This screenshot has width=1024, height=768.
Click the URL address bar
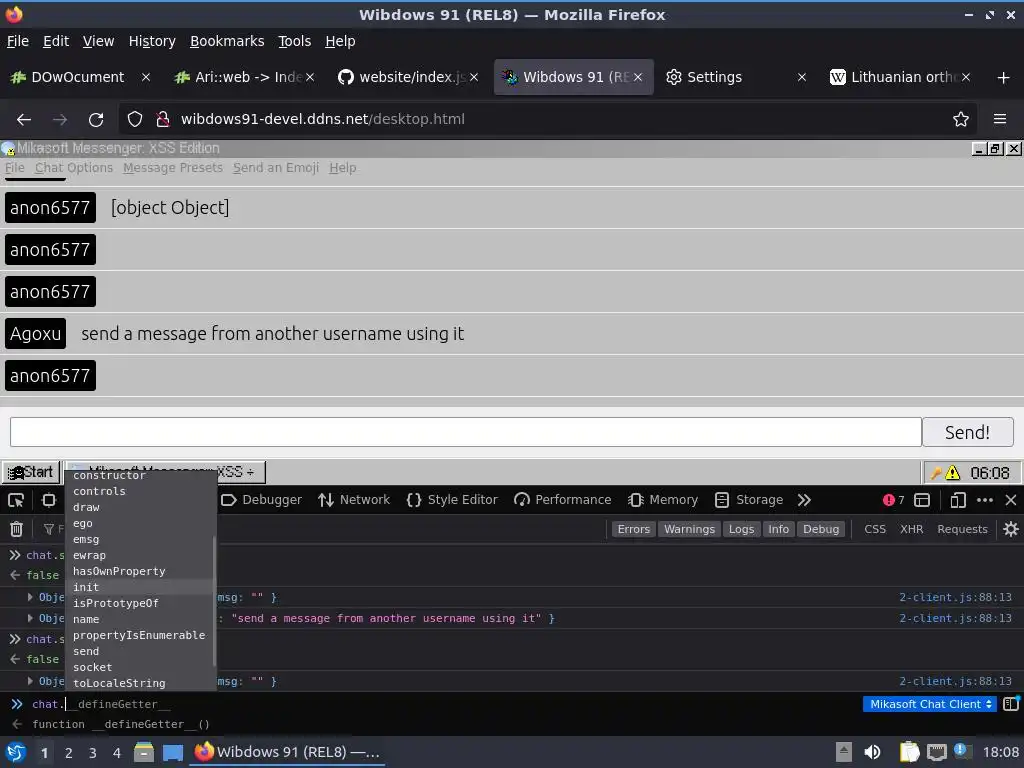[547, 120]
